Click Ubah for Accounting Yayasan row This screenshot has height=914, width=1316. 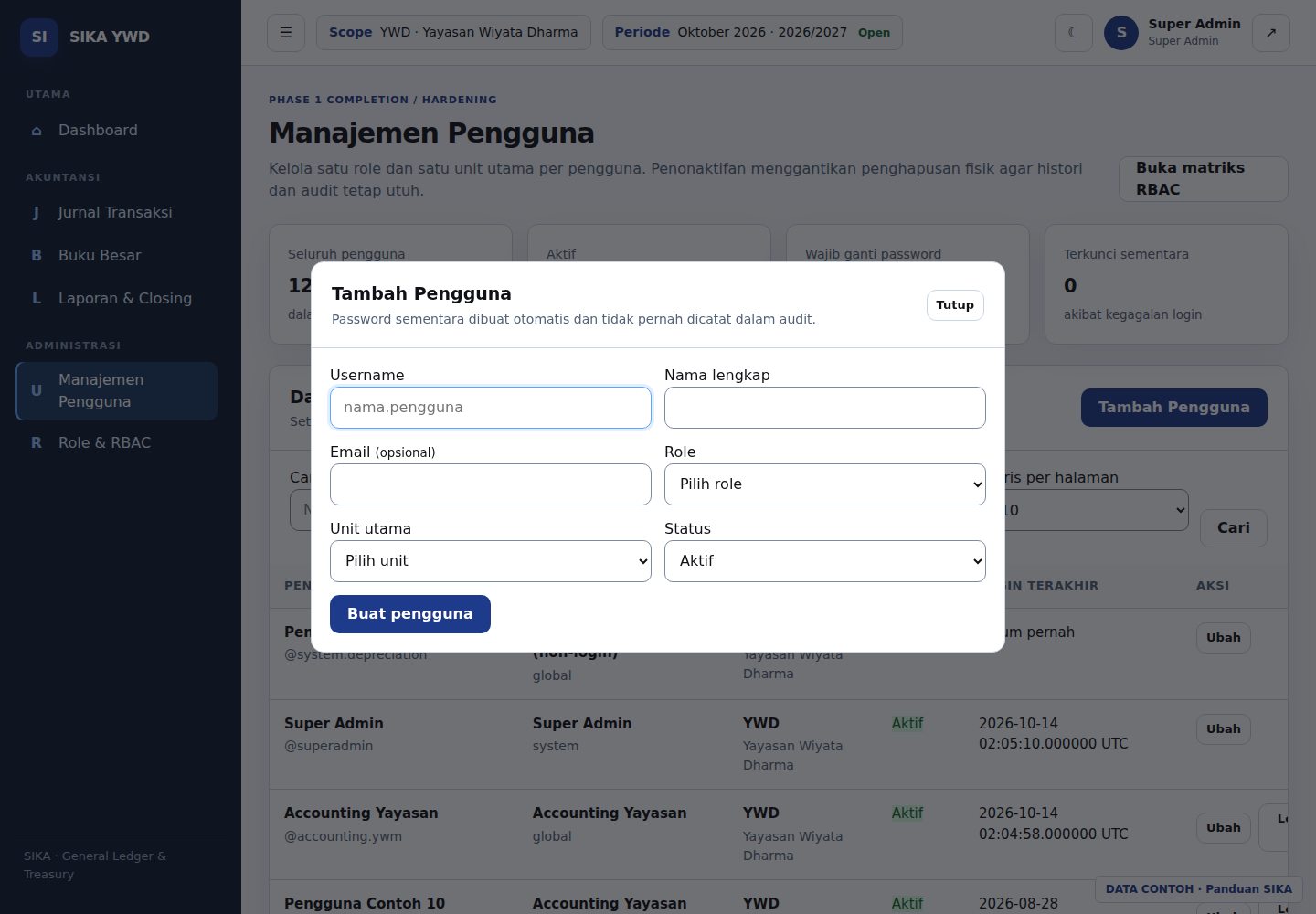pos(1224,828)
